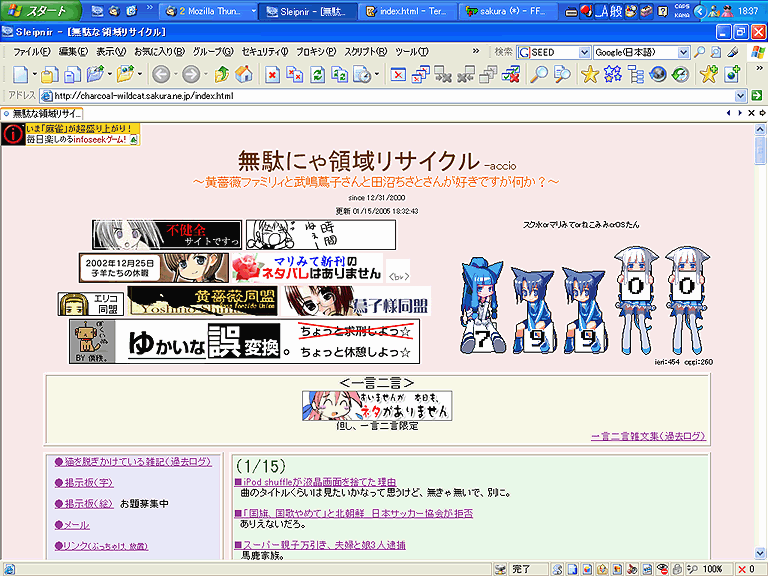The width and height of the screenshot is (768, 576).
Task: Click the red X stop loading icon
Action: pyautogui.click(x=272, y=74)
